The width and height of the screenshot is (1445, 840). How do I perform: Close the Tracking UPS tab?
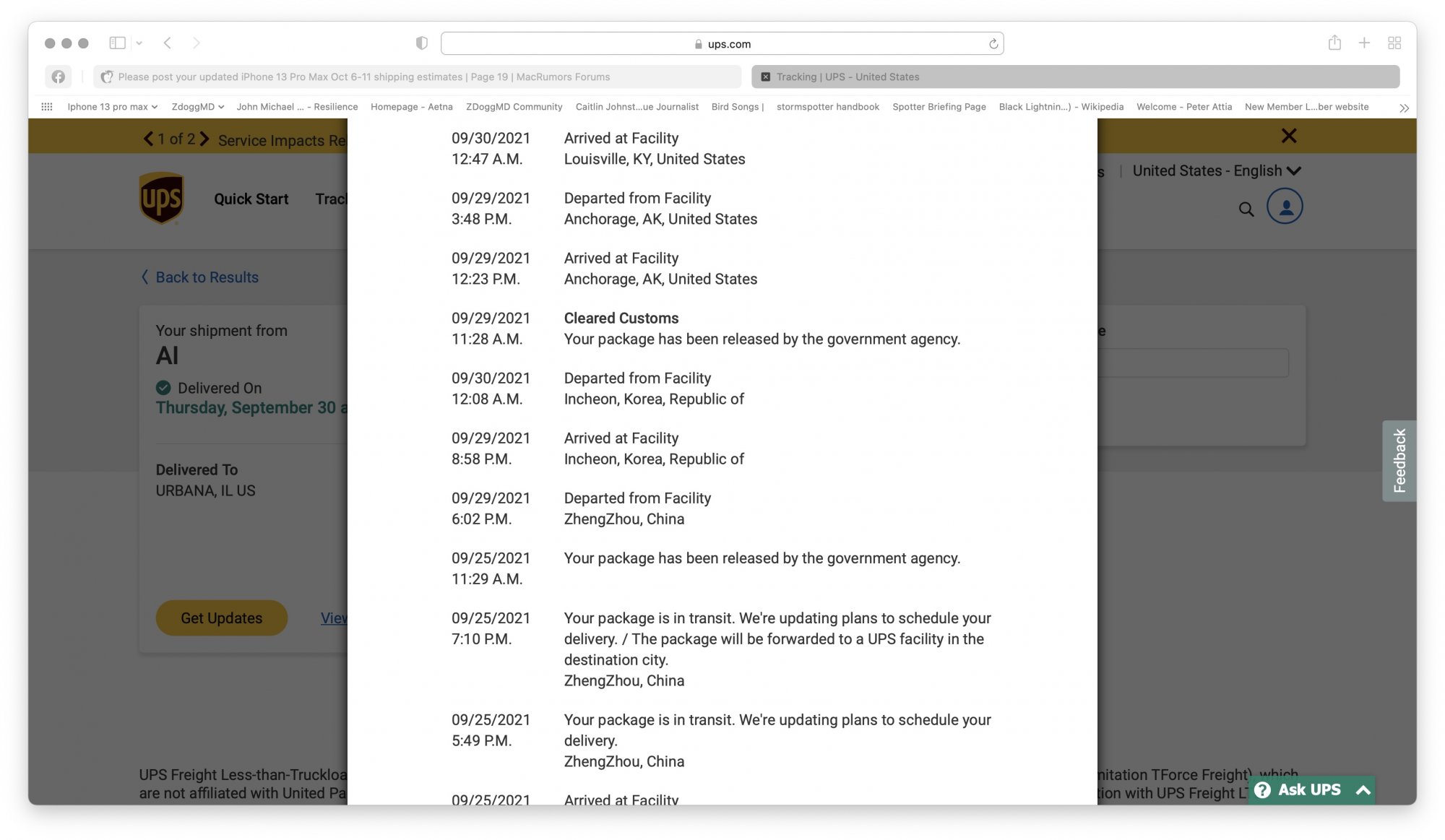(766, 77)
